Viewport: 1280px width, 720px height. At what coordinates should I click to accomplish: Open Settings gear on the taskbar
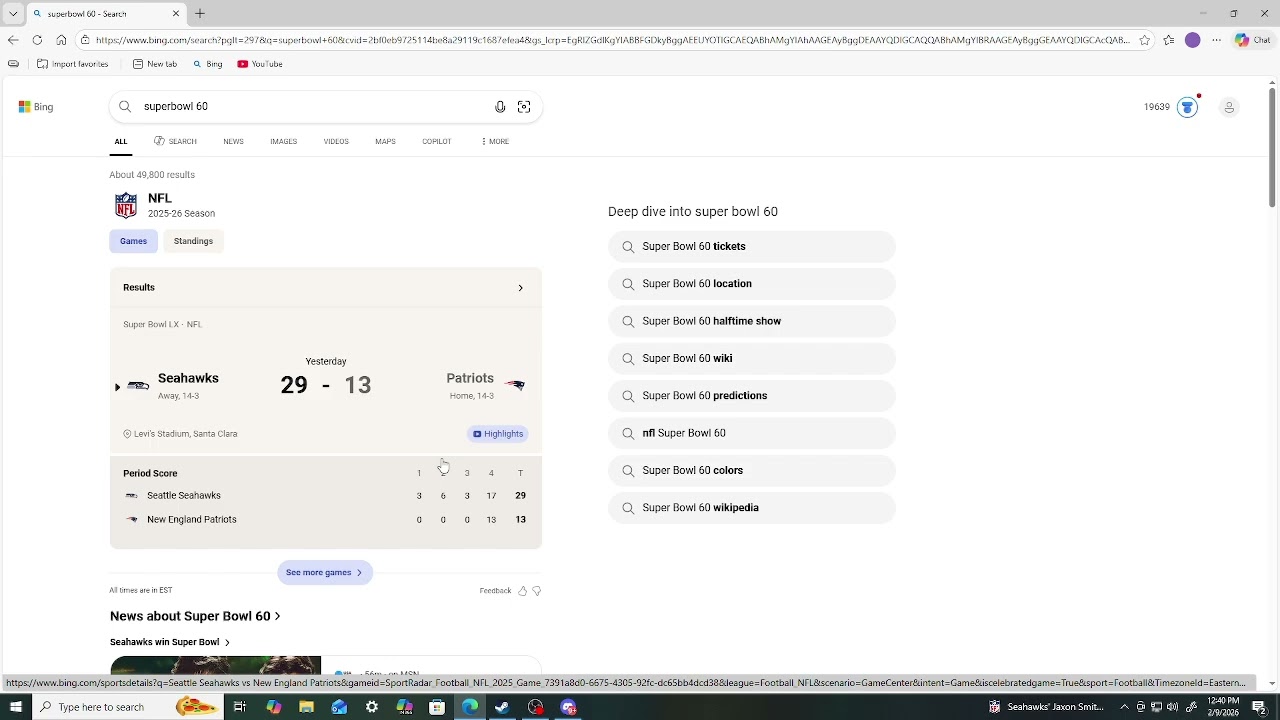pos(371,707)
